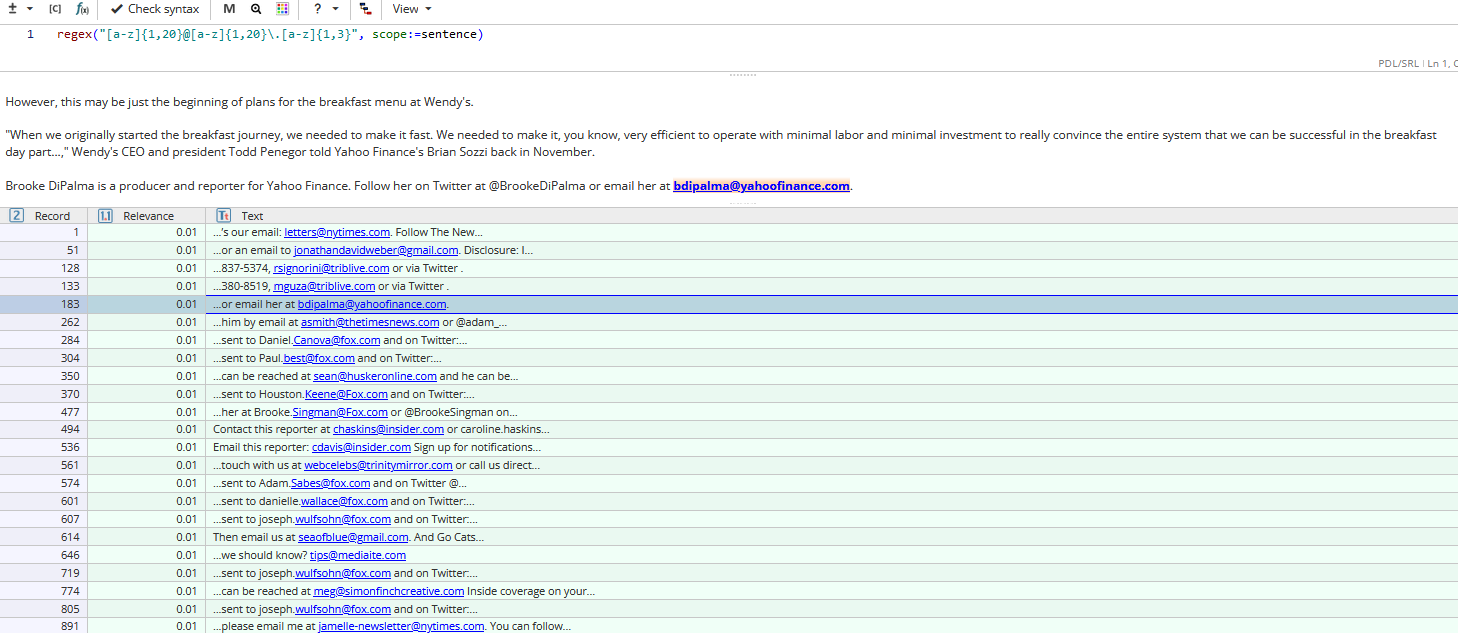Image resolution: width=1458 pixels, height=633 pixels.
Task: Click the colored grid icon
Action: coord(282,9)
